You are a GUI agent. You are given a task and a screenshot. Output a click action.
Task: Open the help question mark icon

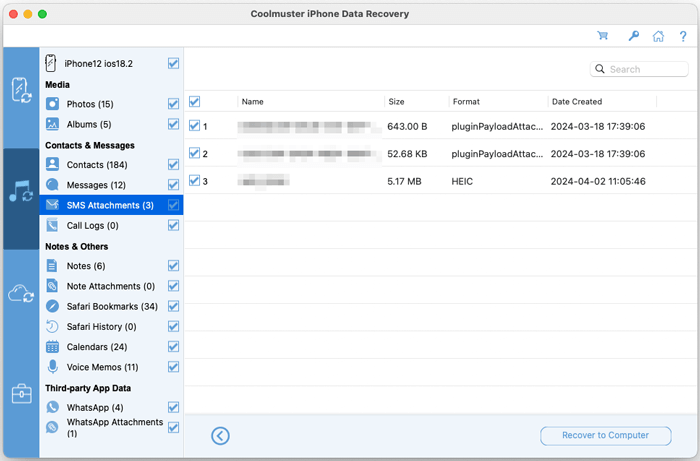(683, 36)
